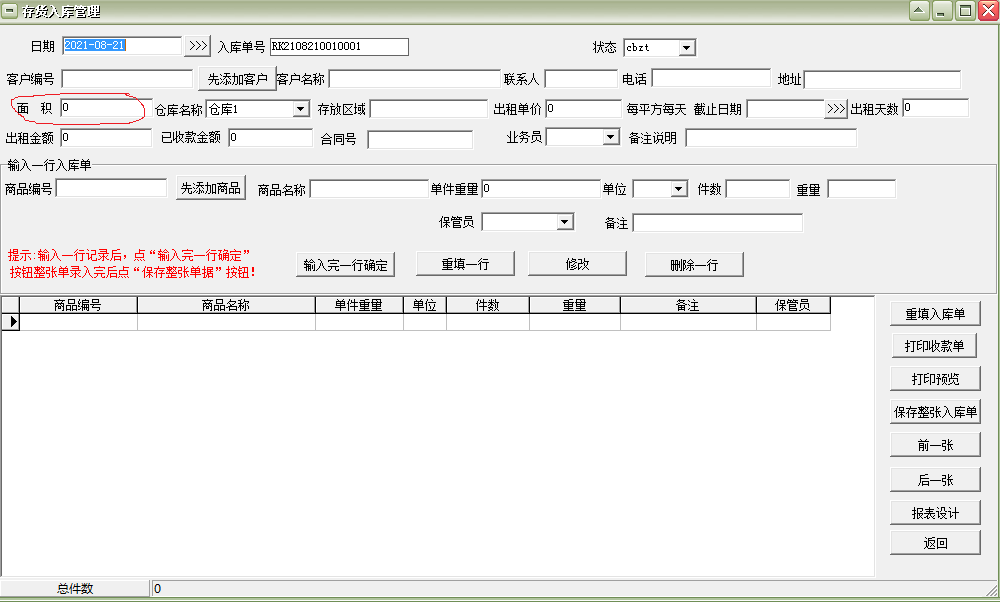Screen dimensions: 1000x602
Task: Open the 业务员 dropdown
Action: coord(610,136)
